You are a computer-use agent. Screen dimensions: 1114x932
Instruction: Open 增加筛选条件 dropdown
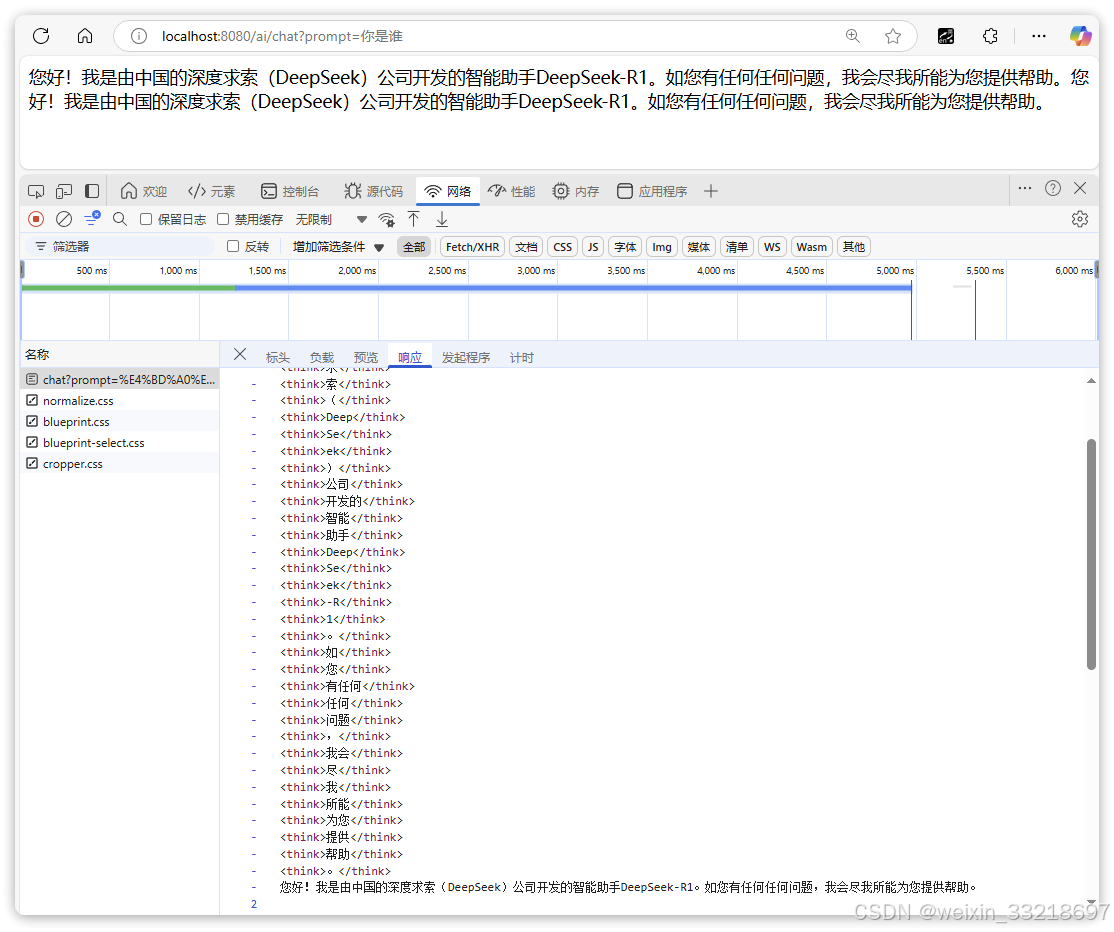[338, 247]
